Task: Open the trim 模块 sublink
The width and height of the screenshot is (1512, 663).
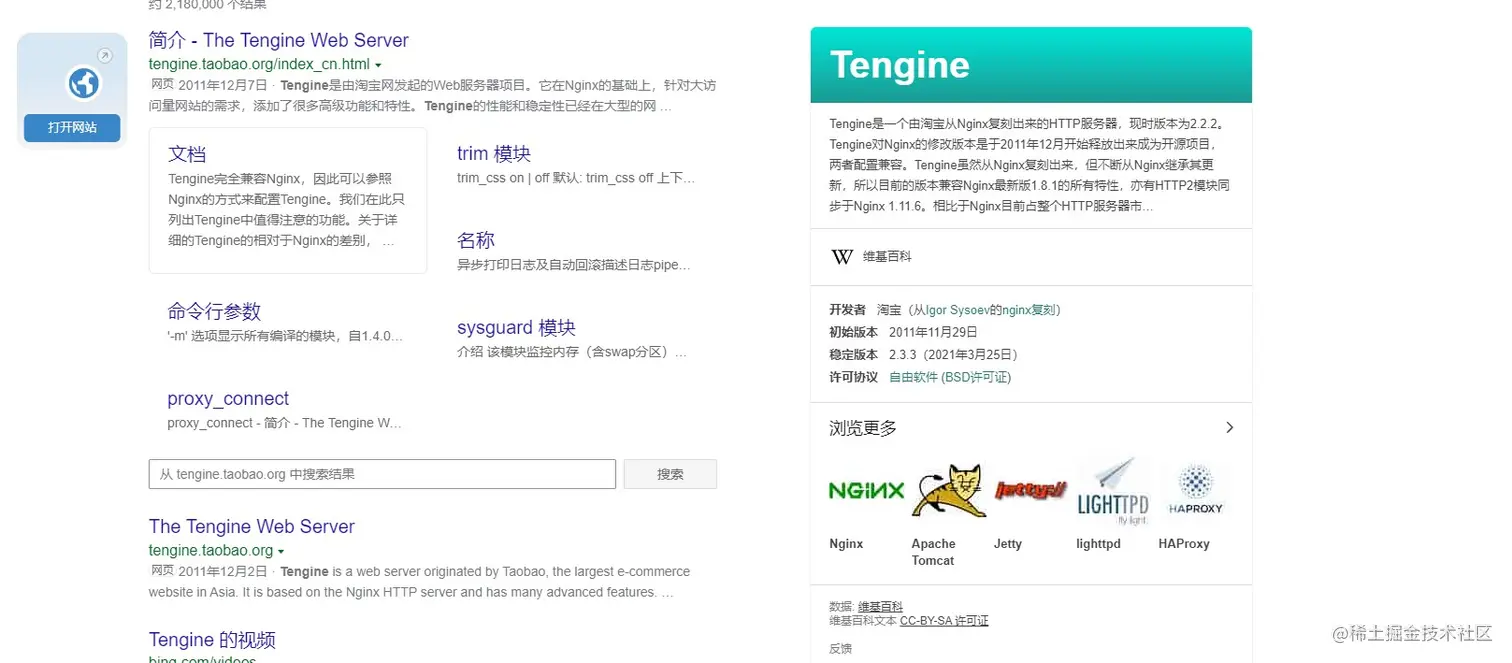Action: coord(494,154)
